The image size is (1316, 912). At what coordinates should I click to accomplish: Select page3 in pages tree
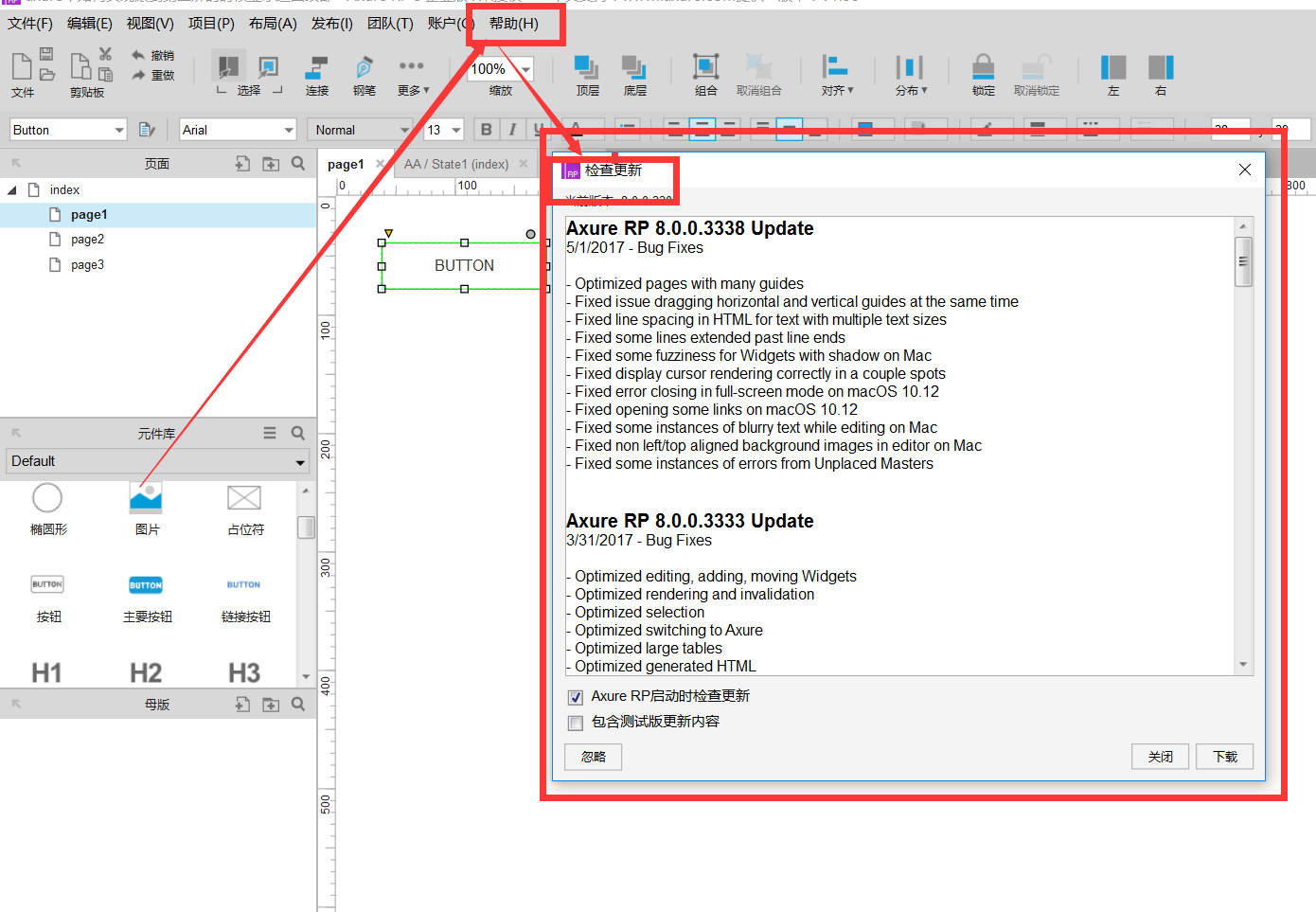coord(87,265)
